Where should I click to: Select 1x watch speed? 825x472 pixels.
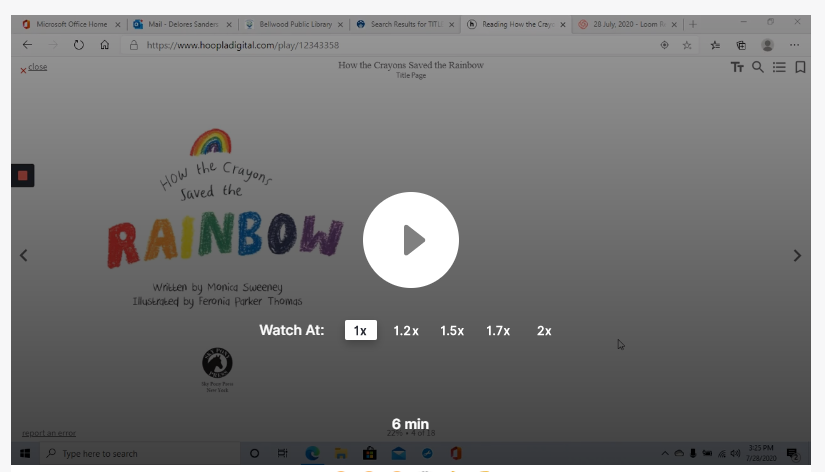[360, 330]
